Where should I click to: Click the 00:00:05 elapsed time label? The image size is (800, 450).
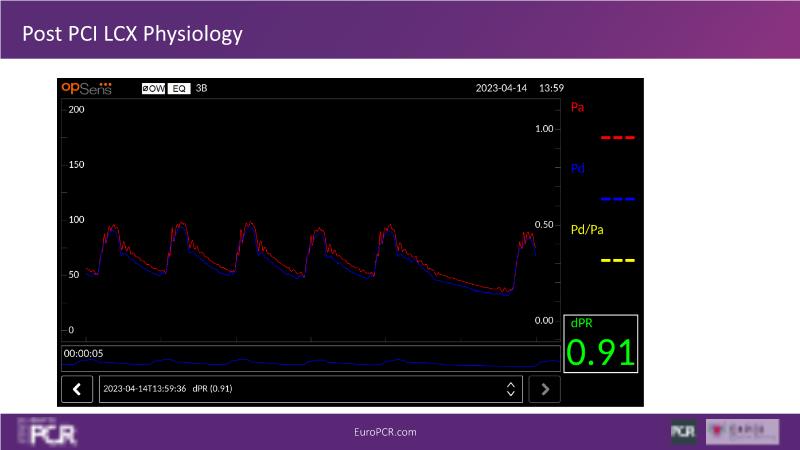(x=82, y=353)
